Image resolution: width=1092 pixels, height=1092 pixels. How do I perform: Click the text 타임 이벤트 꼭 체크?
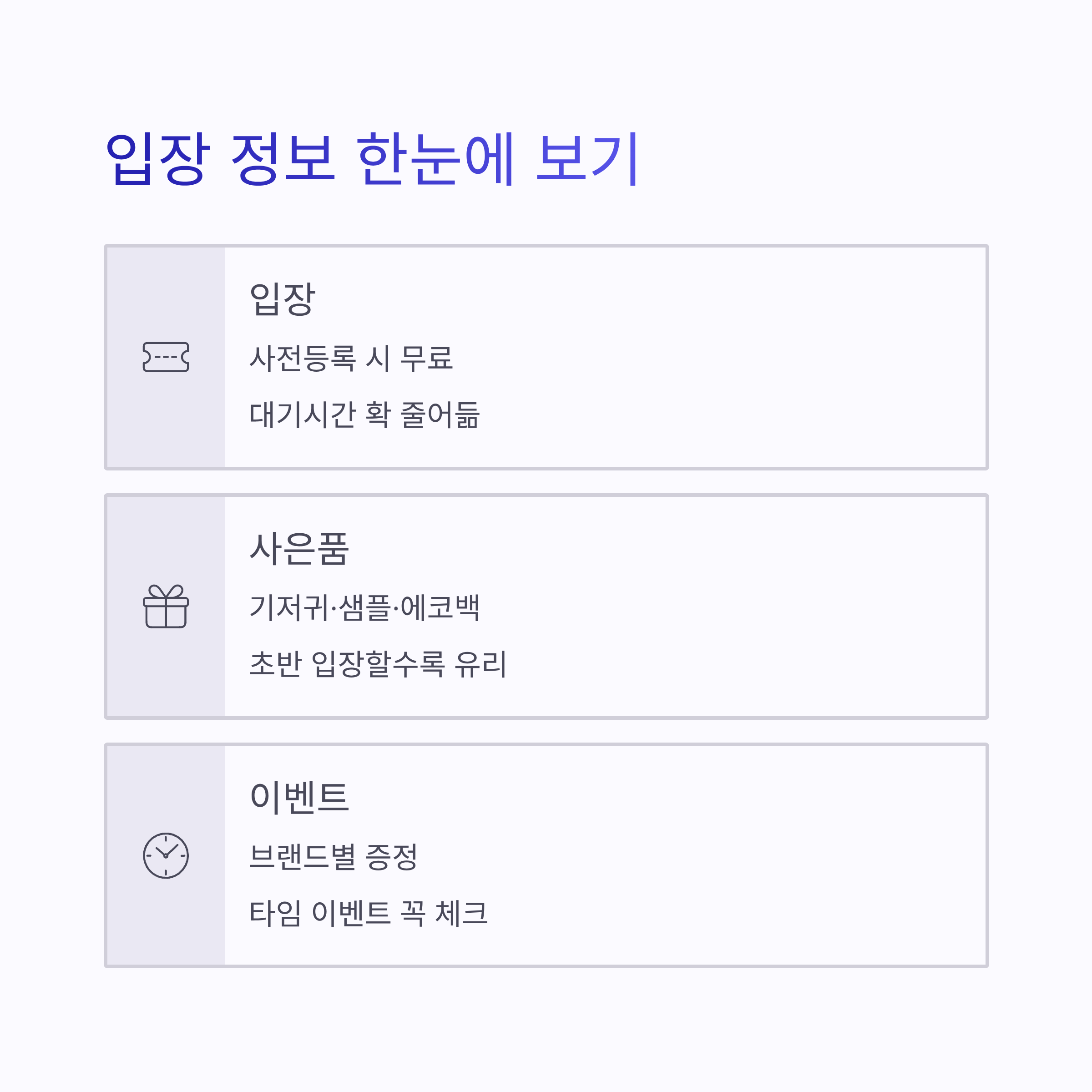pyautogui.click(x=368, y=913)
